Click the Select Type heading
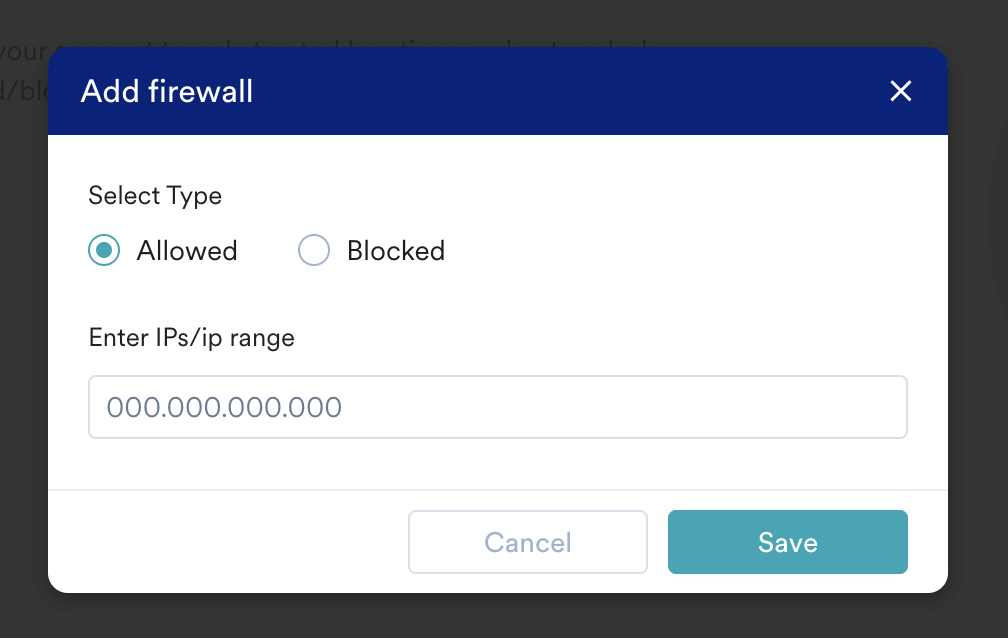This screenshot has height=638, width=1008. click(155, 195)
